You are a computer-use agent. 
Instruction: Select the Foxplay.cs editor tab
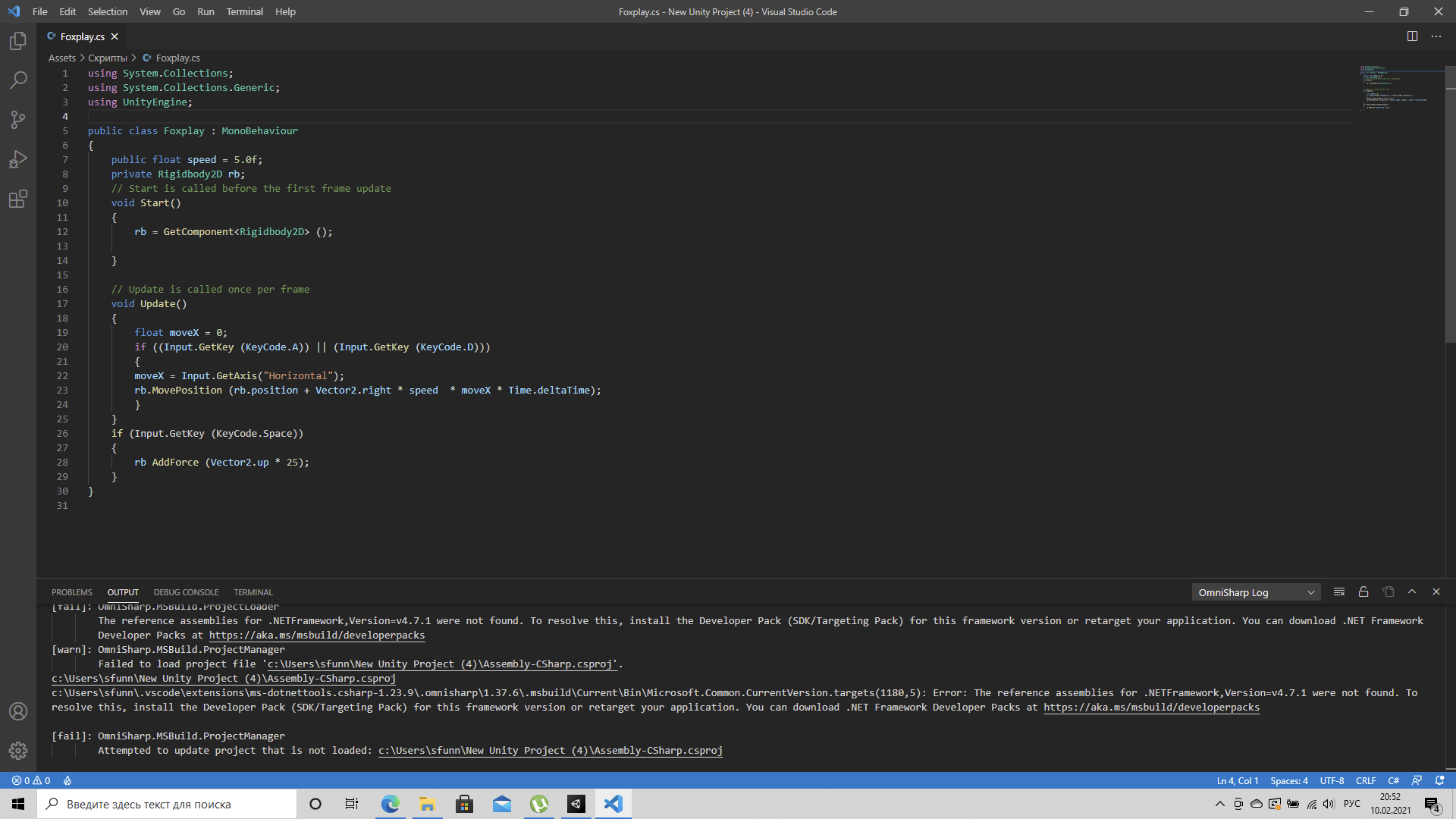[83, 36]
